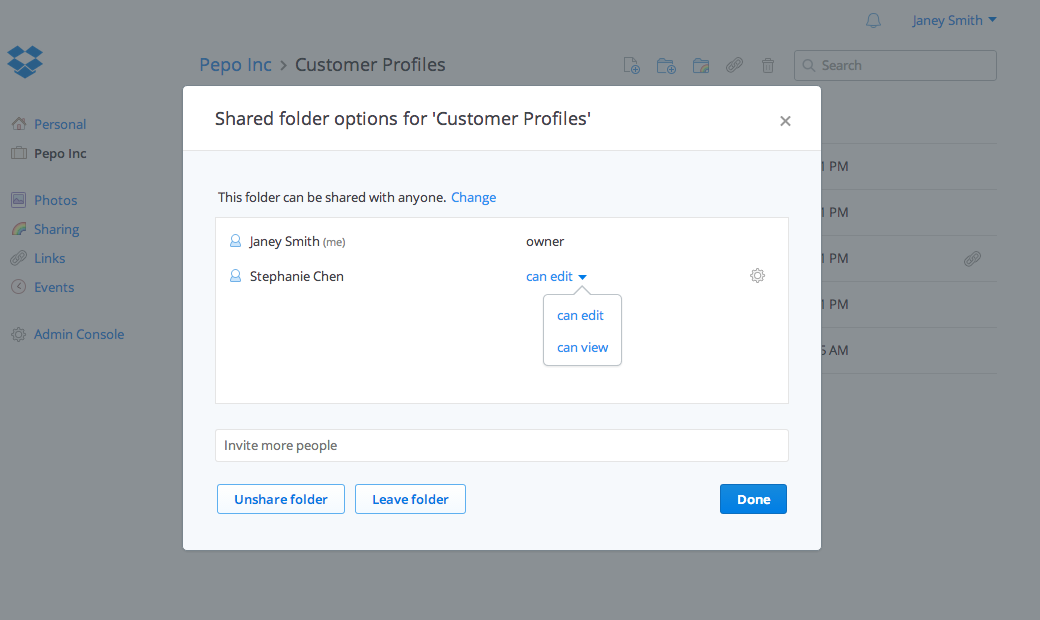Open the notifications bell icon
Image resolution: width=1040 pixels, height=620 pixels.
[874, 21]
